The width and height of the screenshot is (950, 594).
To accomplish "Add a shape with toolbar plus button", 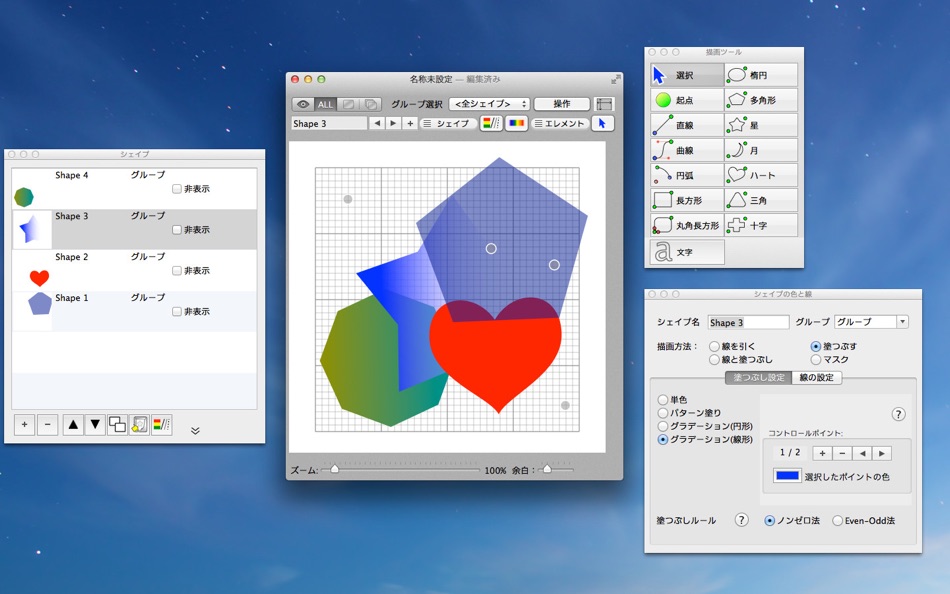I will click(410, 123).
